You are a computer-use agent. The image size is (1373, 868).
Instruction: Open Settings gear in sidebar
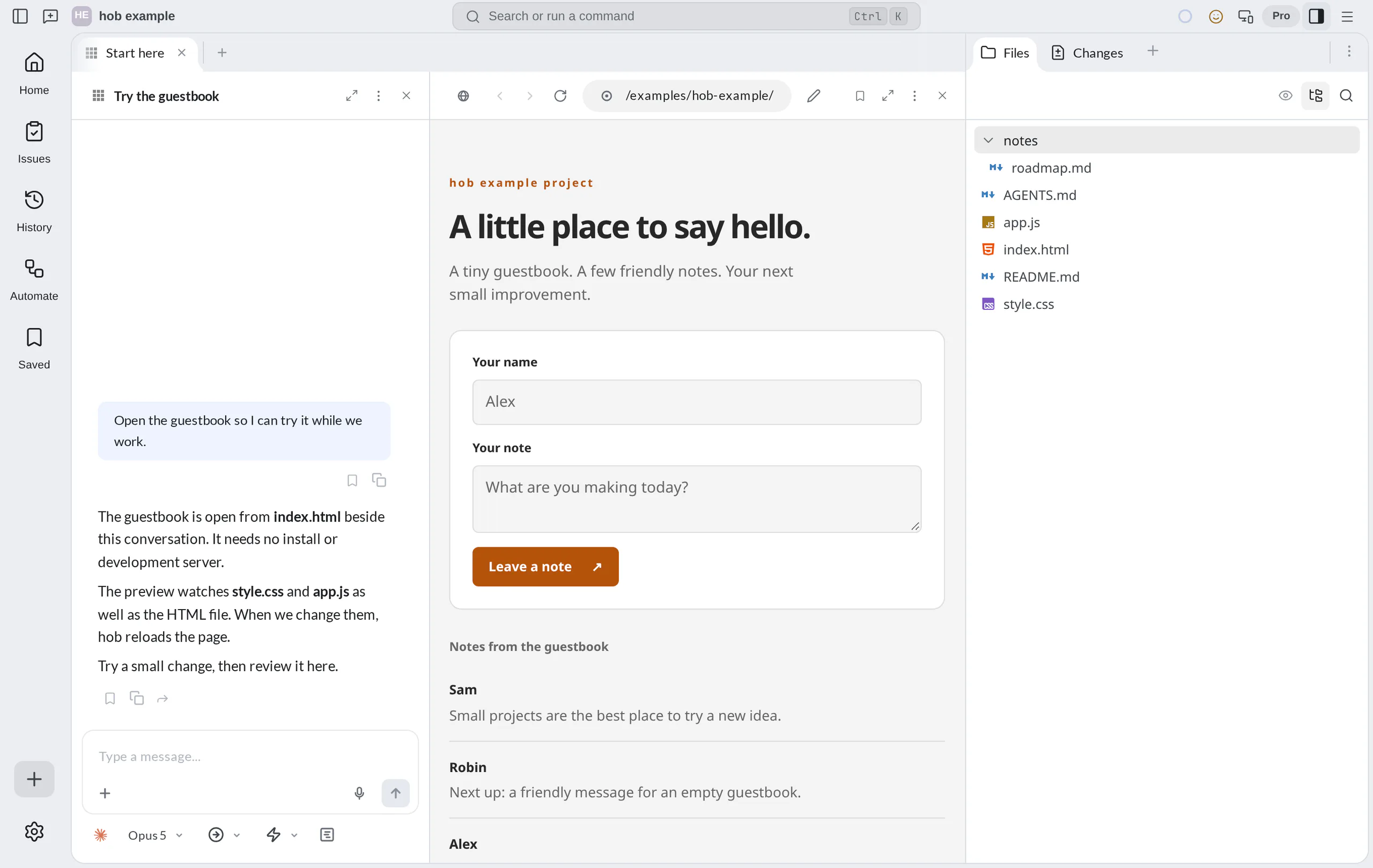click(x=34, y=832)
